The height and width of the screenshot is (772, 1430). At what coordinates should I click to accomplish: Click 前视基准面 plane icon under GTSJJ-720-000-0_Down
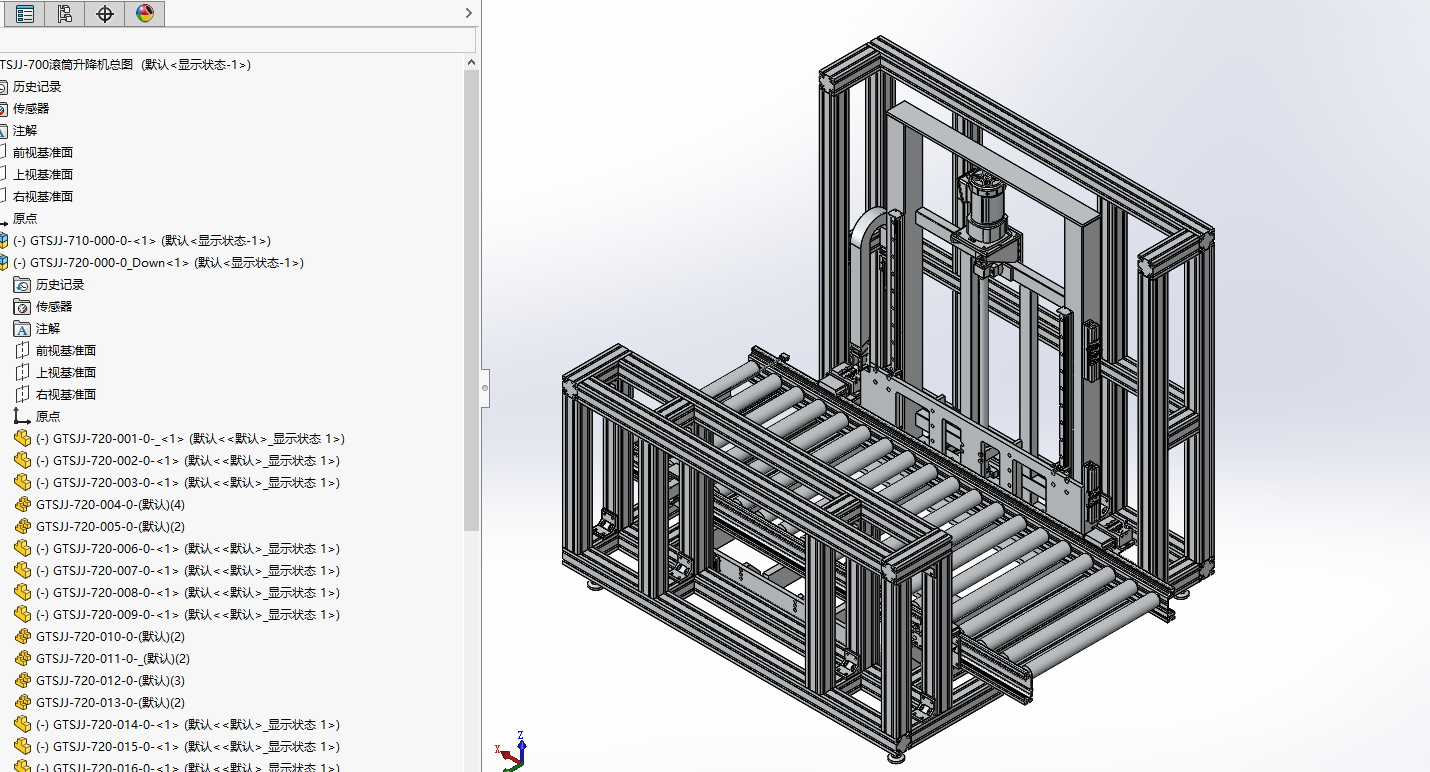(23, 351)
